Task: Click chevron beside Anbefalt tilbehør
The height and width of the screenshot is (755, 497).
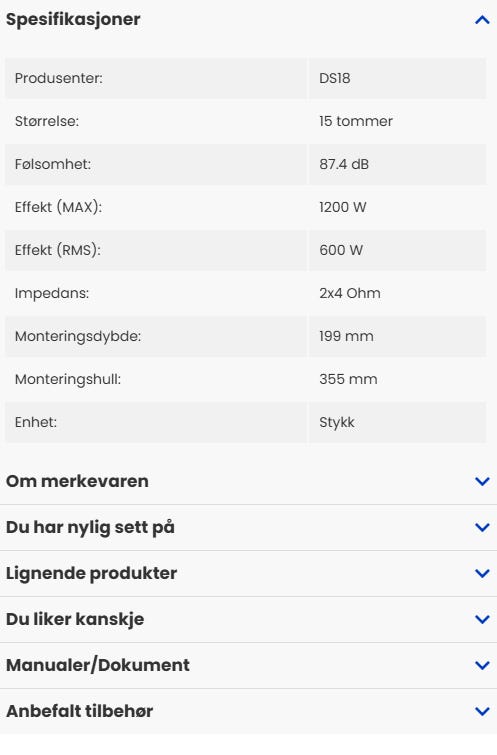Action: click(482, 711)
